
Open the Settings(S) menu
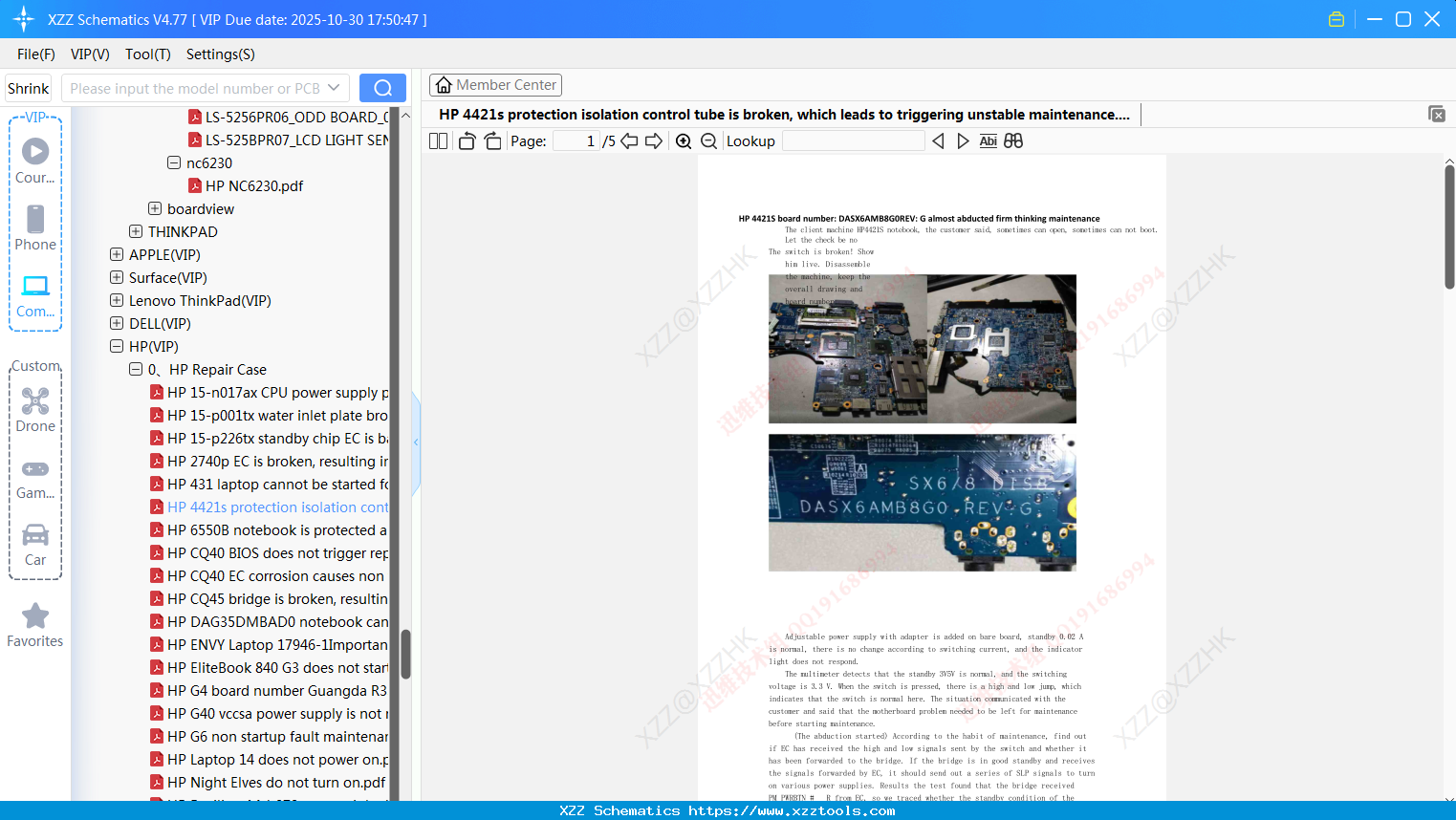point(221,54)
